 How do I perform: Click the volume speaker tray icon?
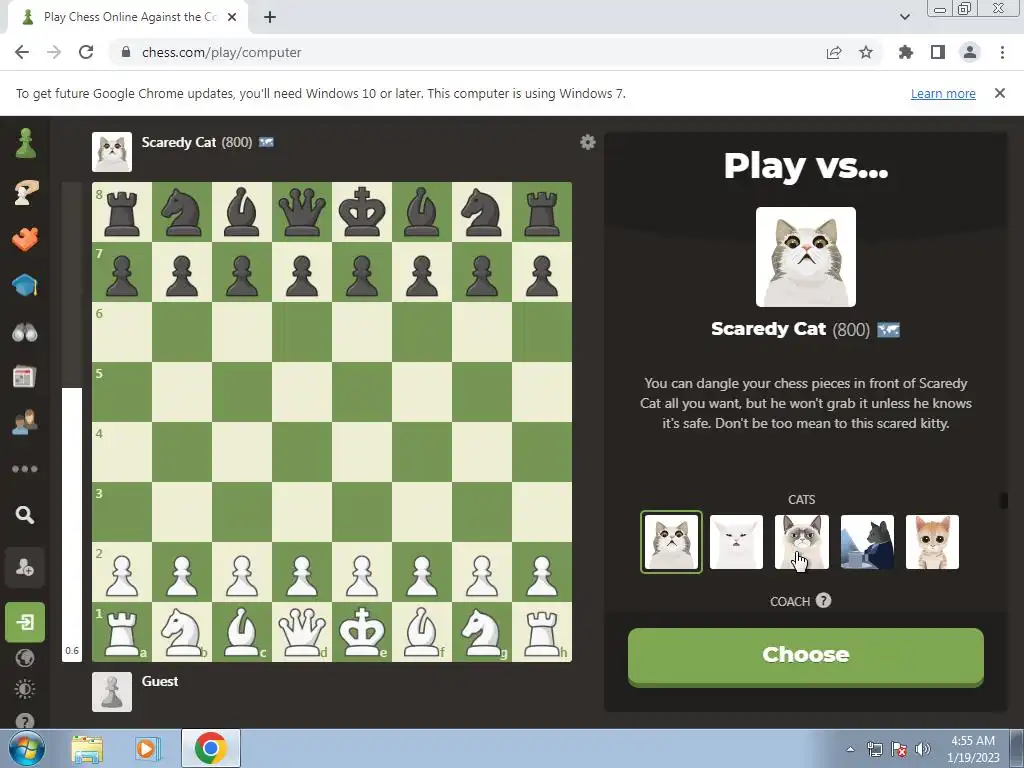pos(923,749)
